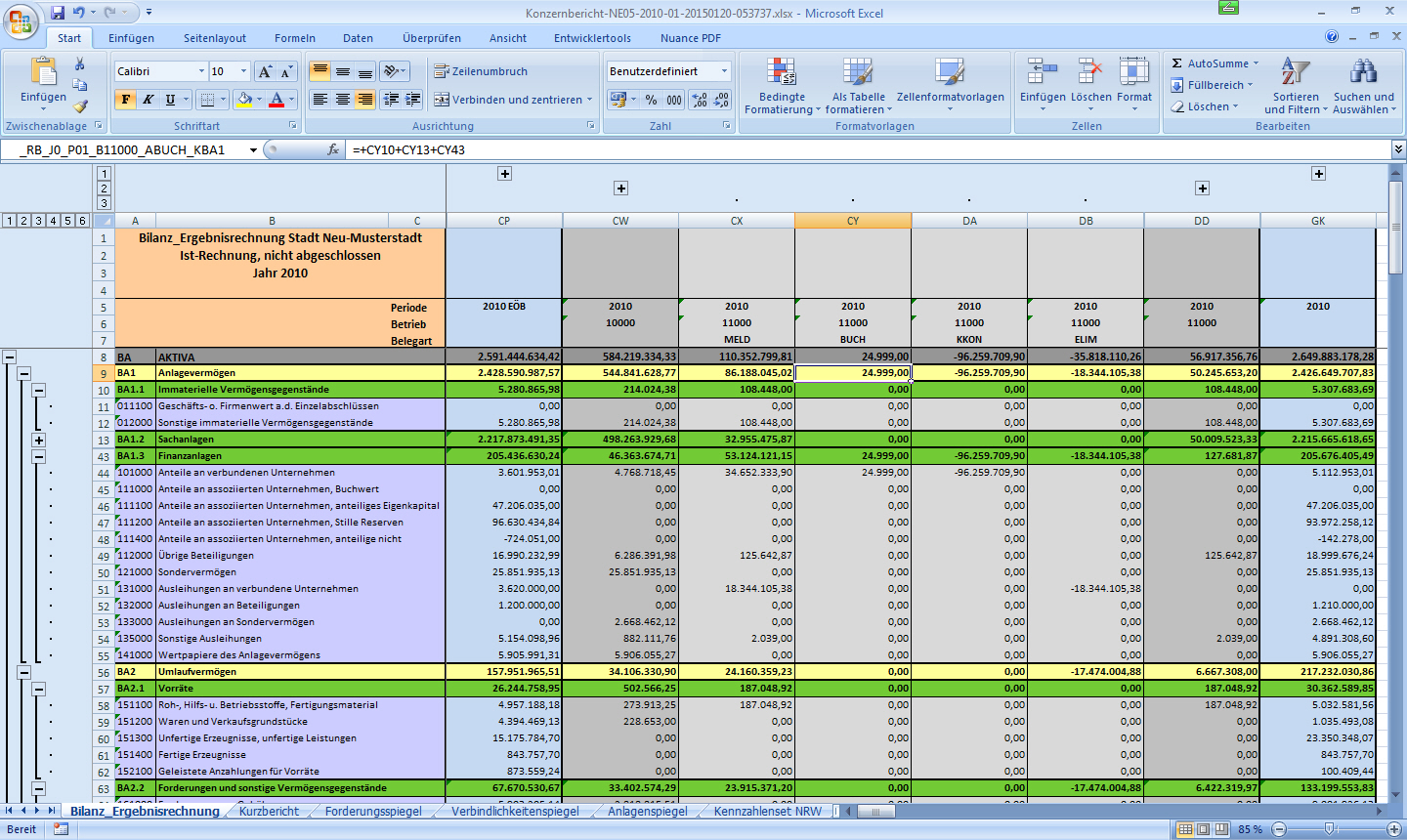Click the zoom slider handle
Viewport: 1407px width, 840px height.
(x=1329, y=829)
